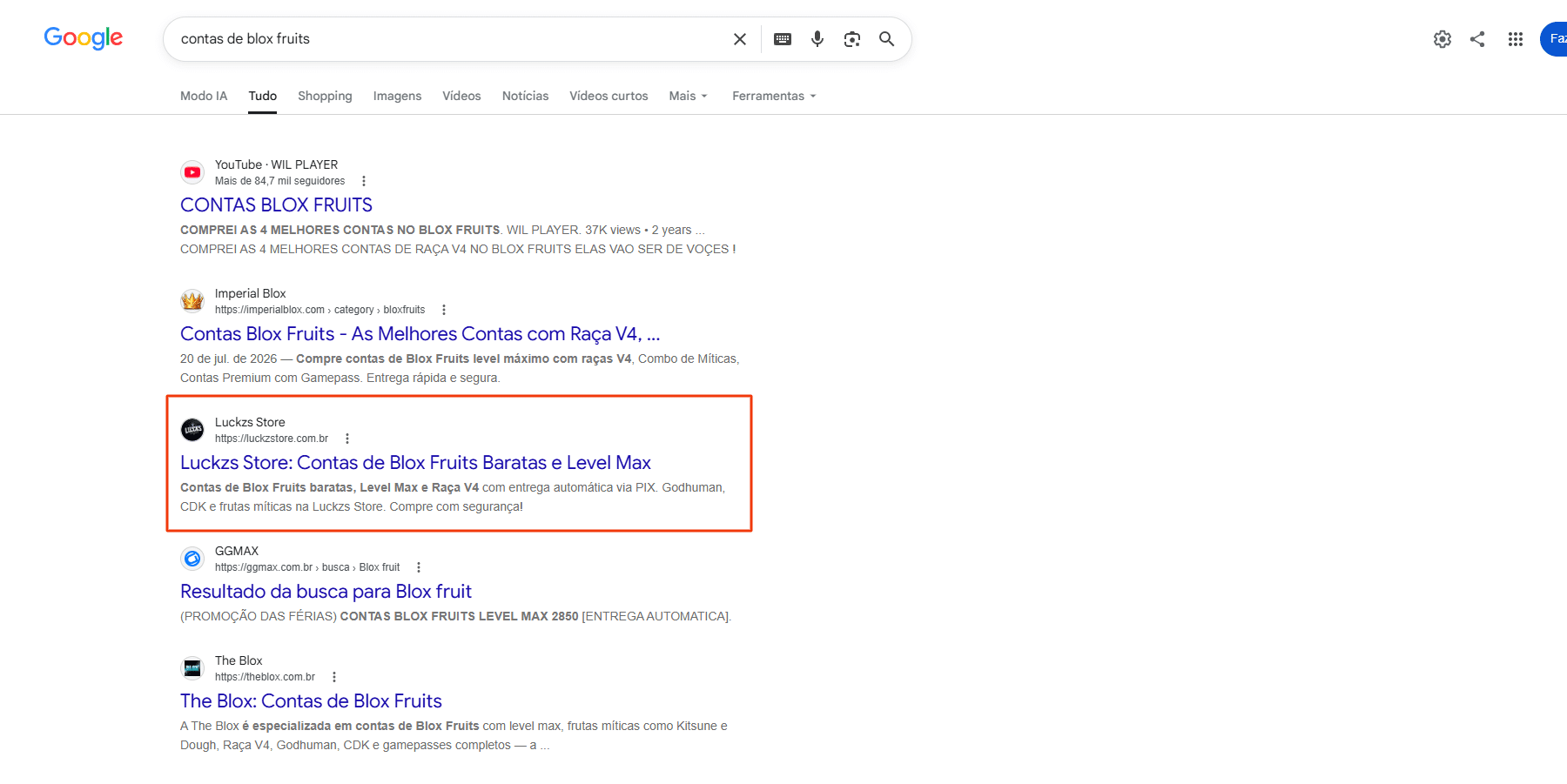Open more options for the YouTube result
Image resolution: width=1567 pixels, height=784 pixels.
(364, 181)
